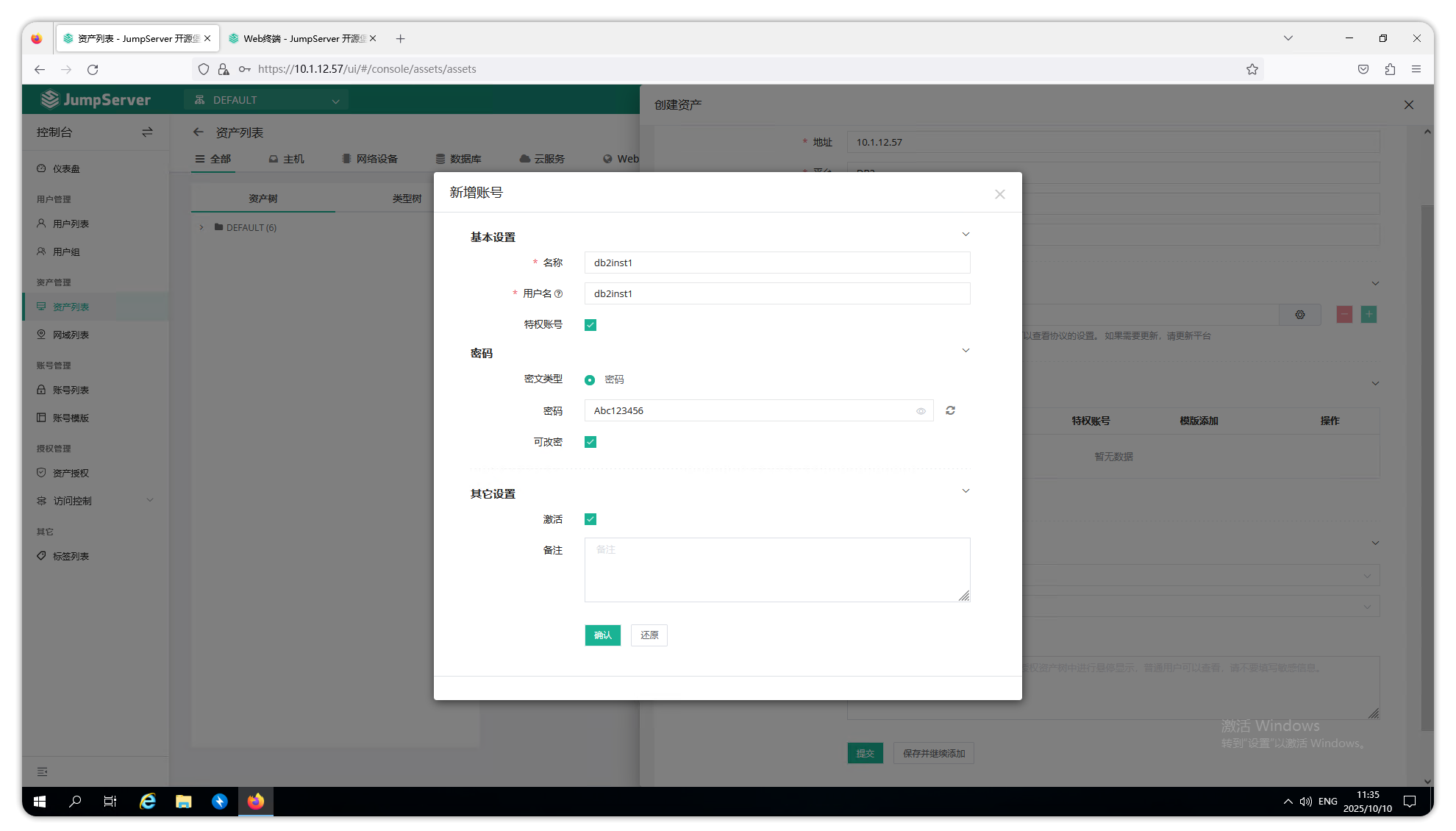Click the Firefox bookmark star icon

click(x=1252, y=69)
